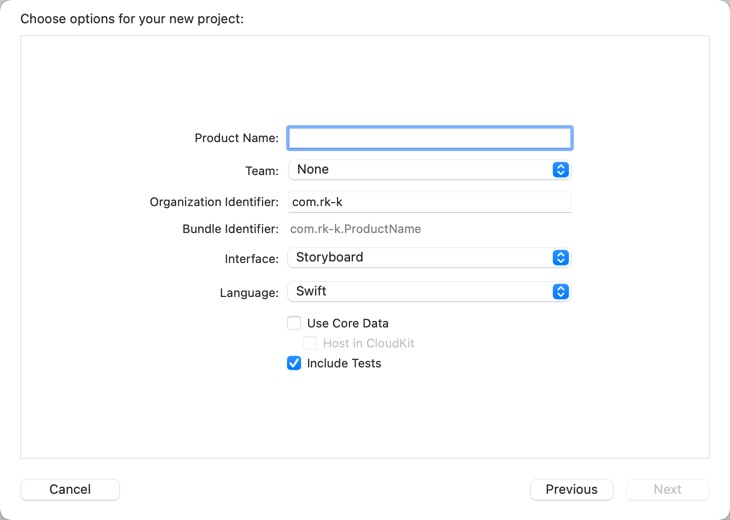
Task: Open the Team dropdown set to None
Action: [x=429, y=169]
